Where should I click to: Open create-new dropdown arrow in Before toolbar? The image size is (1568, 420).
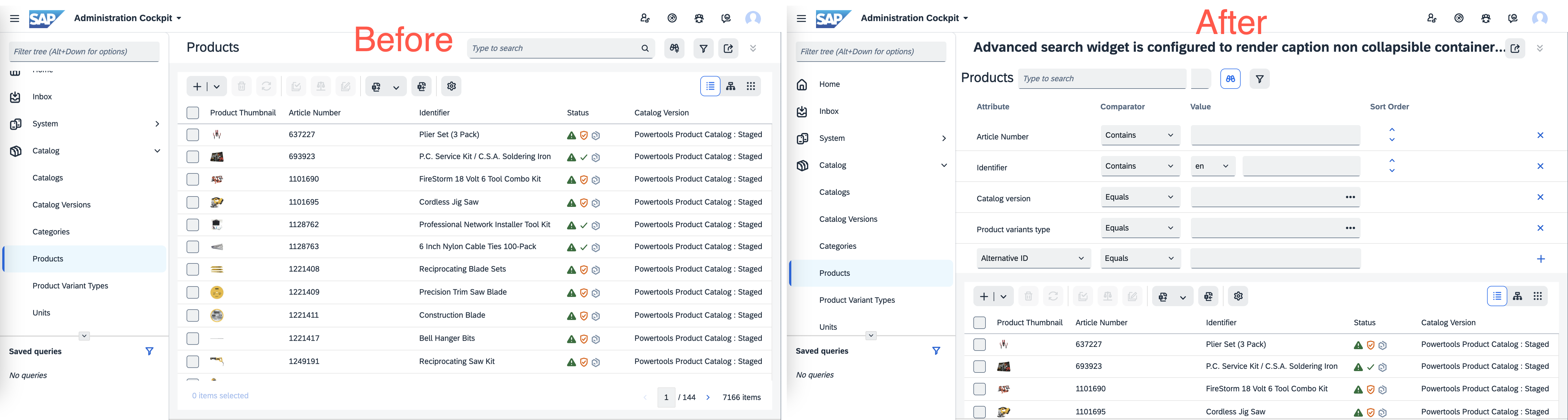pos(217,86)
